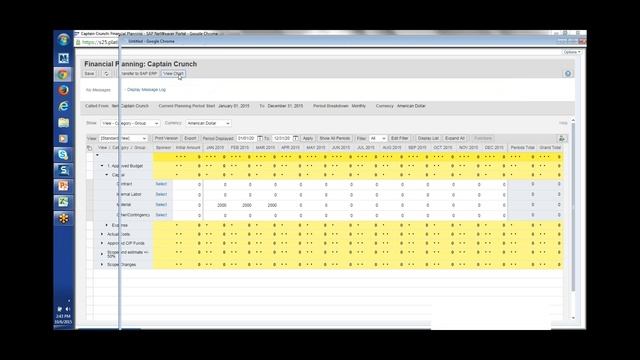This screenshot has height=360, width=640.
Task: Open Internet Explorer from the taskbar
Action: 63,106
